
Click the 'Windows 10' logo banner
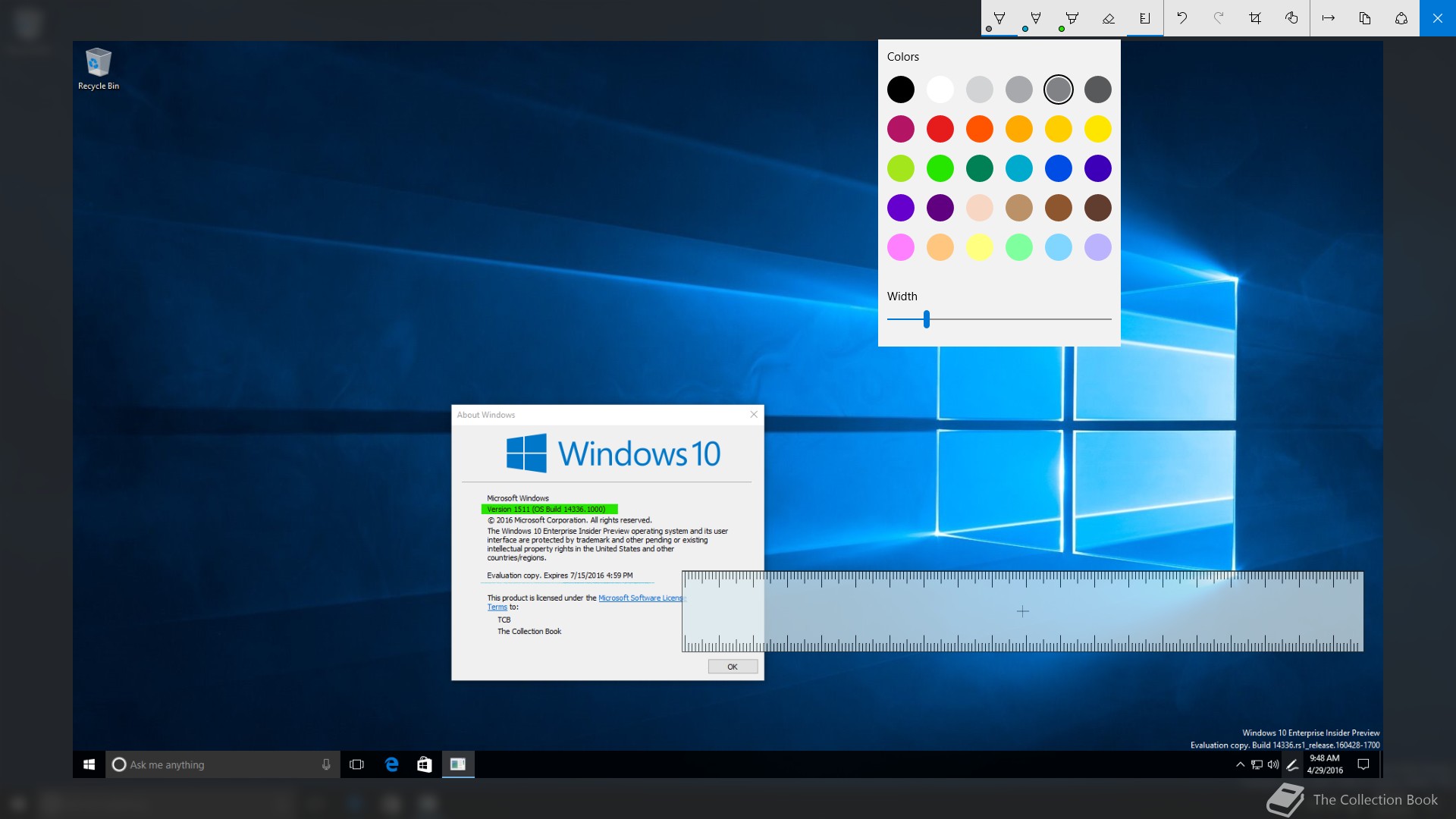coord(613,453)
